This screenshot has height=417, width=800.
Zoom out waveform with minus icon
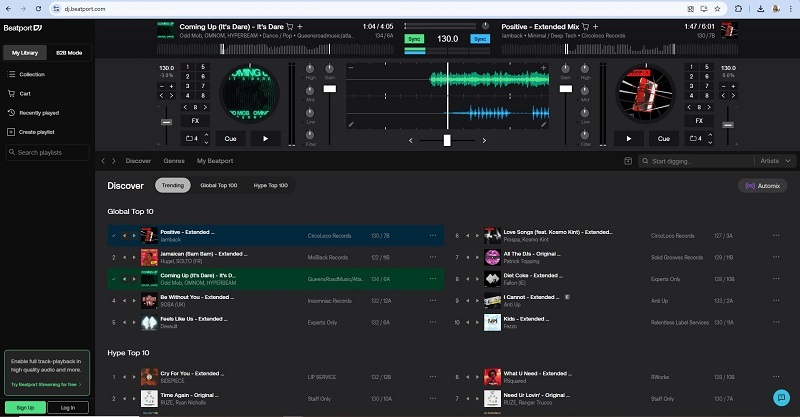pos(351,67)
